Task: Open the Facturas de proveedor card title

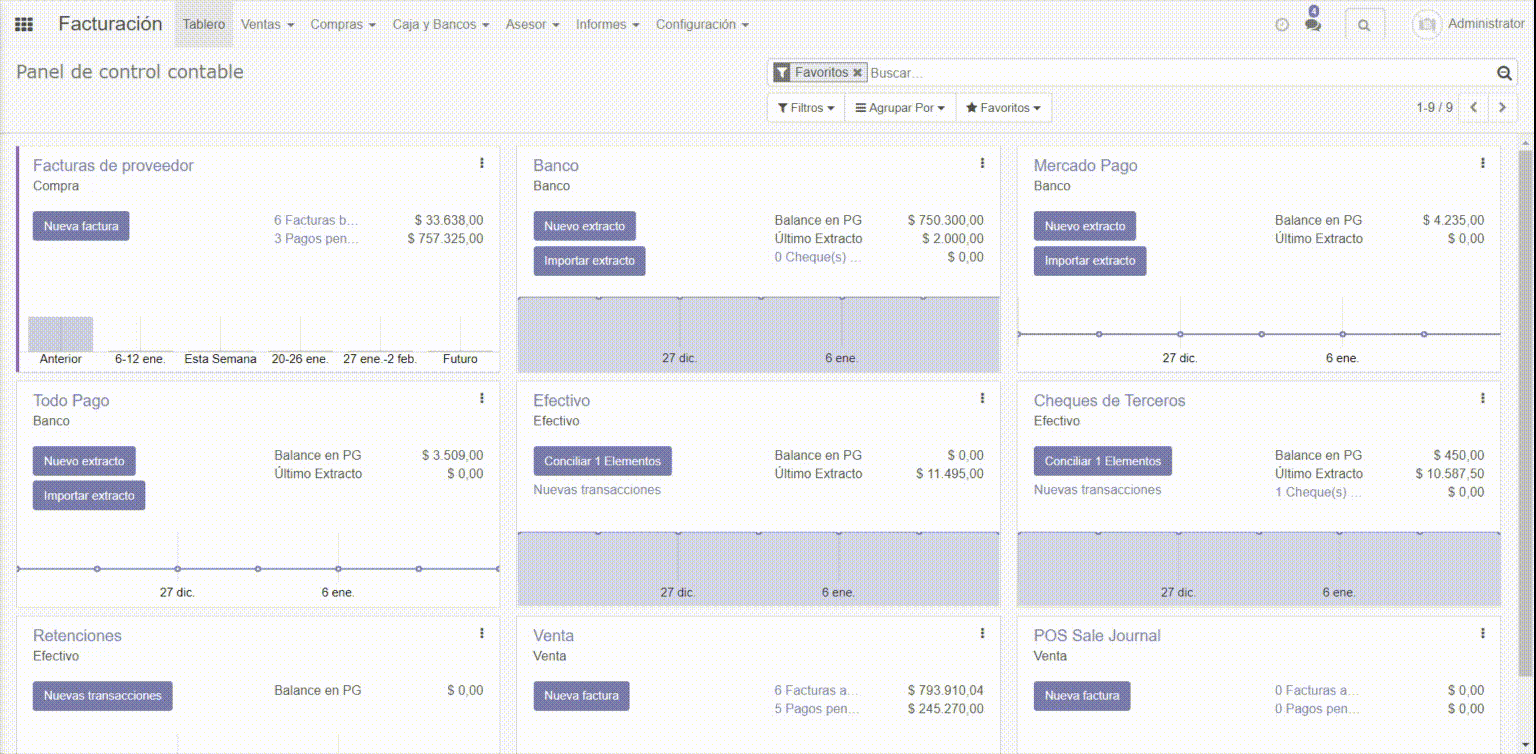Action: click(113, 165)
